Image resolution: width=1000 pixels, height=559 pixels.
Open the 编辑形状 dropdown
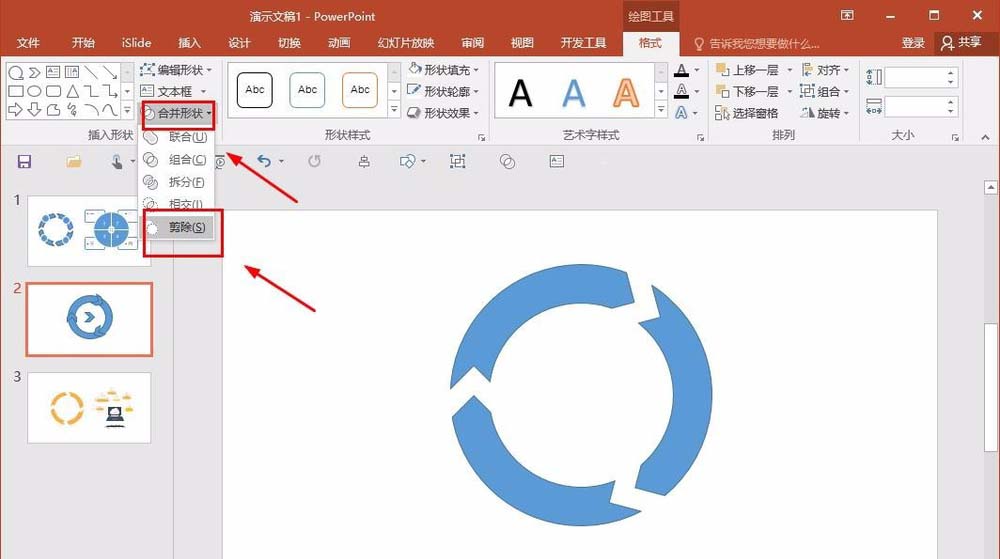click(176, 69)
